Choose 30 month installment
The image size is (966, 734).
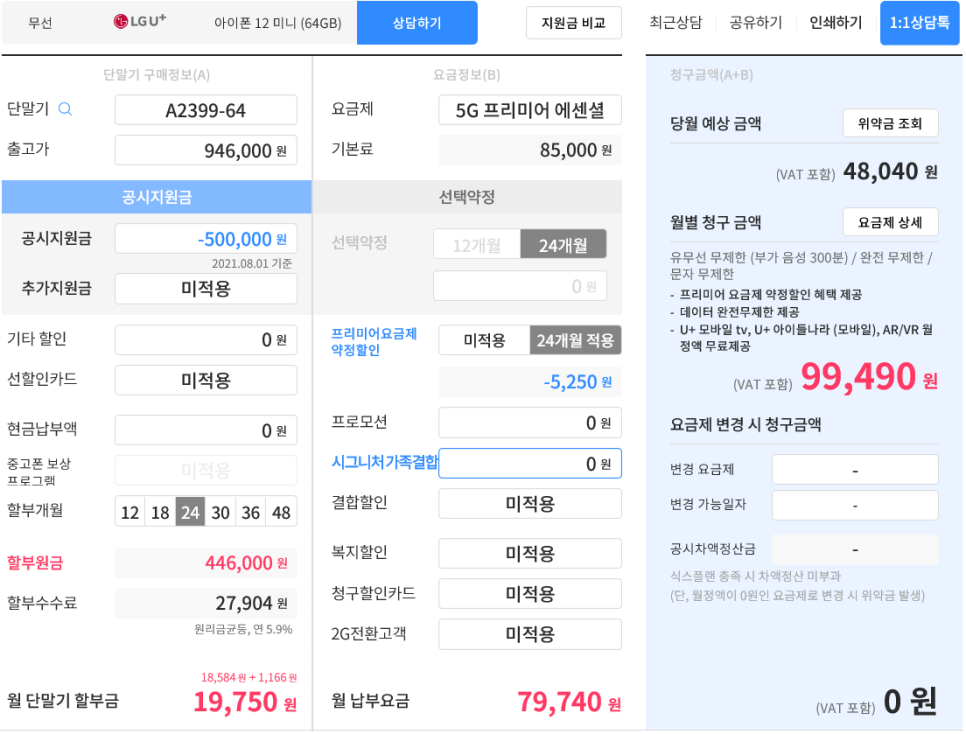point(221,512)
